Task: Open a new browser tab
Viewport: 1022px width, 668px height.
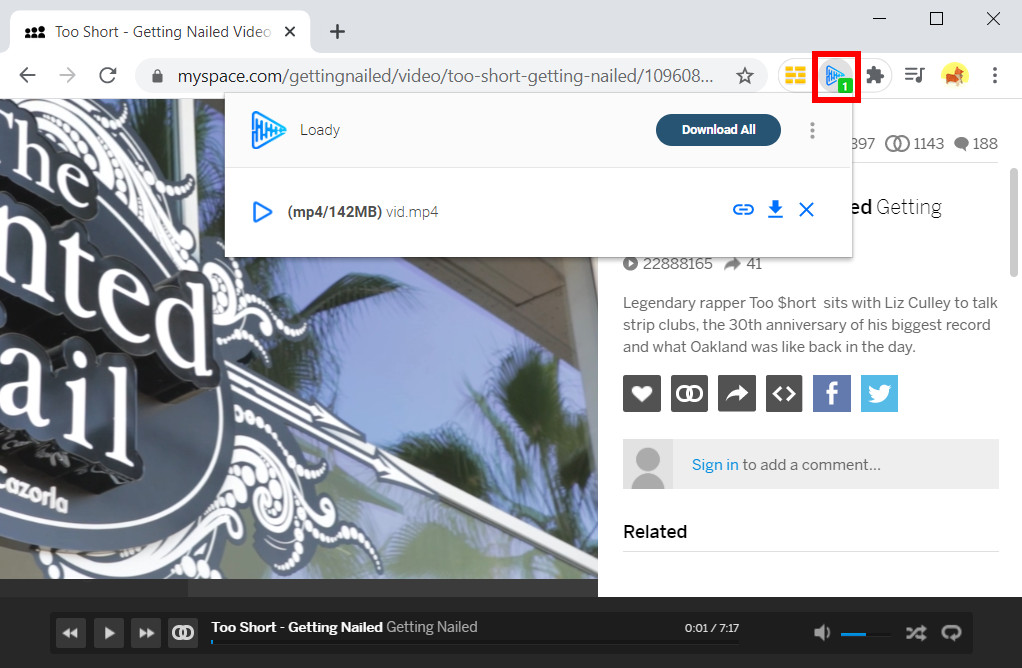Action: (337, 31)
